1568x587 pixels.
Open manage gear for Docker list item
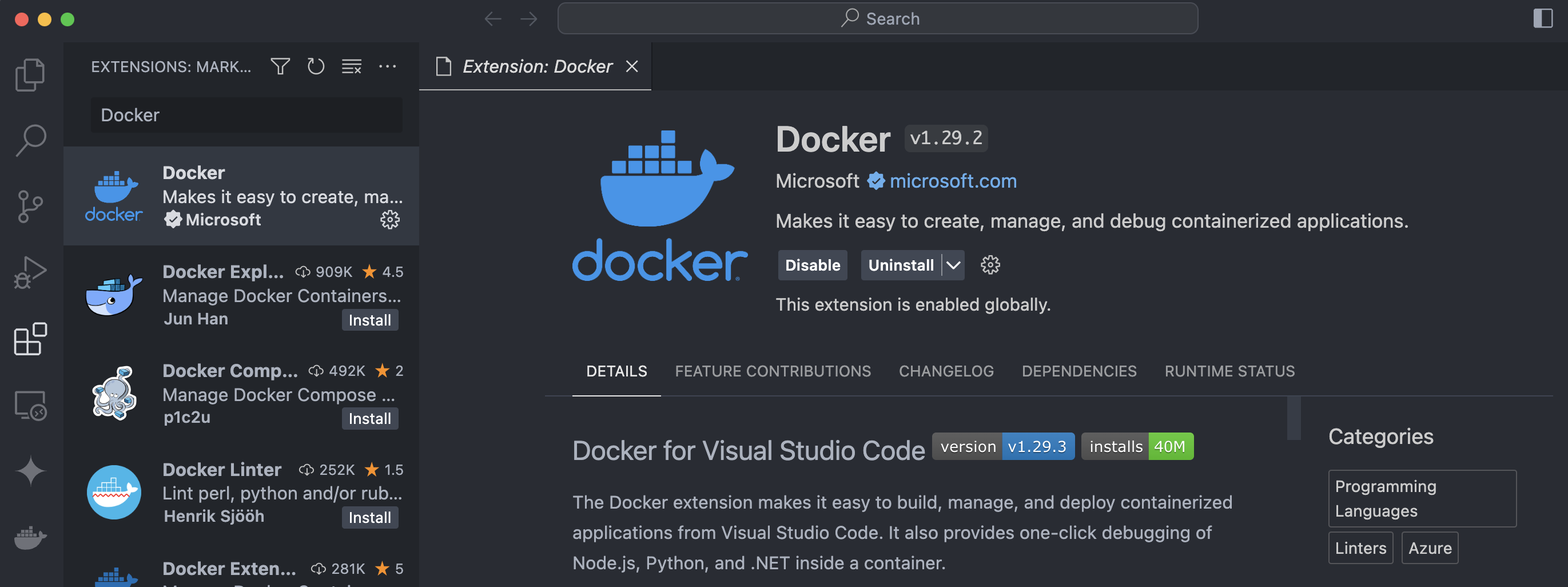coord(390,220)
